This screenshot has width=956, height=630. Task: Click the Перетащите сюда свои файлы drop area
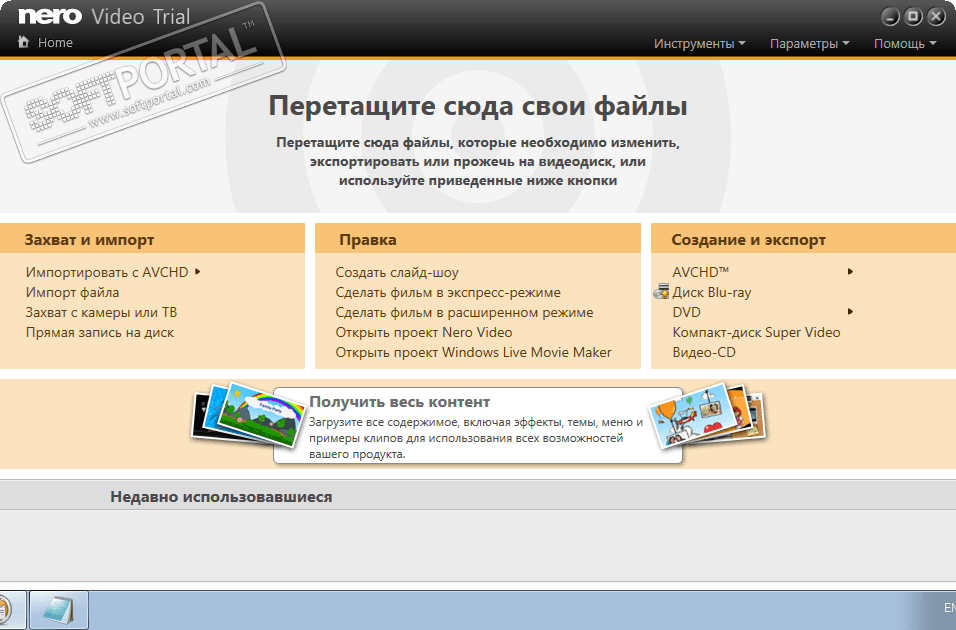pos(478,137)
